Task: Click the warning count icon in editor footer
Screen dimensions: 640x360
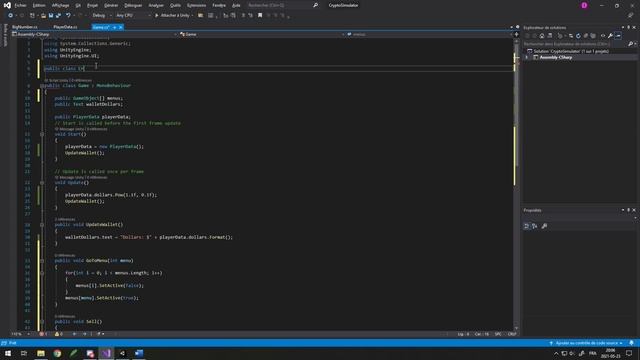Action: coord(57,334)
